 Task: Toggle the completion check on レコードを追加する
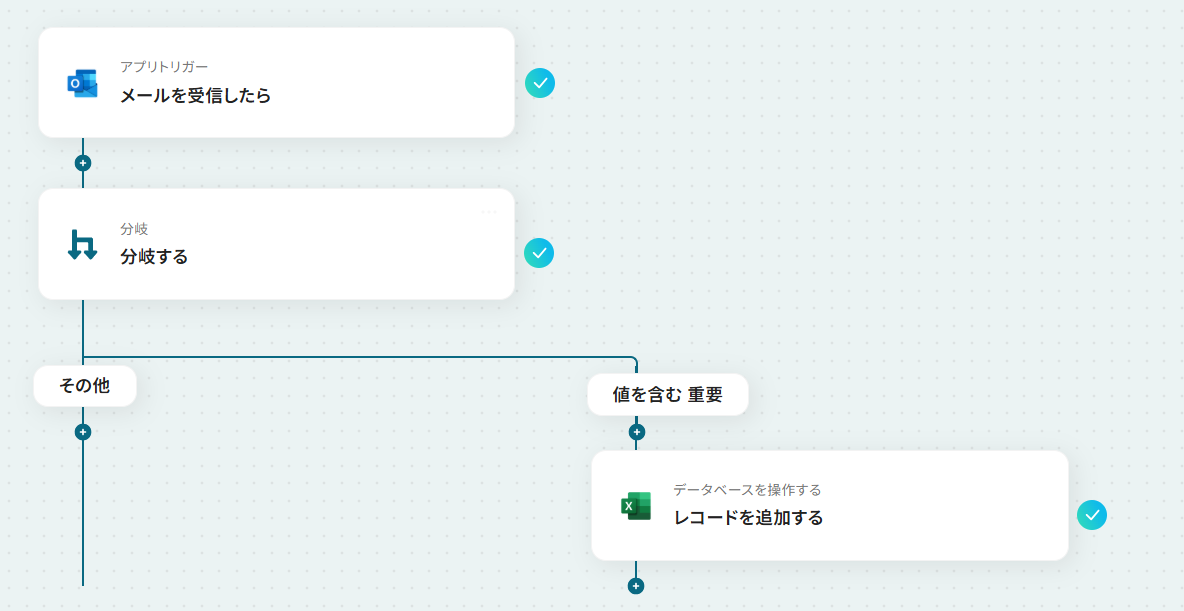click(1091, 515)
